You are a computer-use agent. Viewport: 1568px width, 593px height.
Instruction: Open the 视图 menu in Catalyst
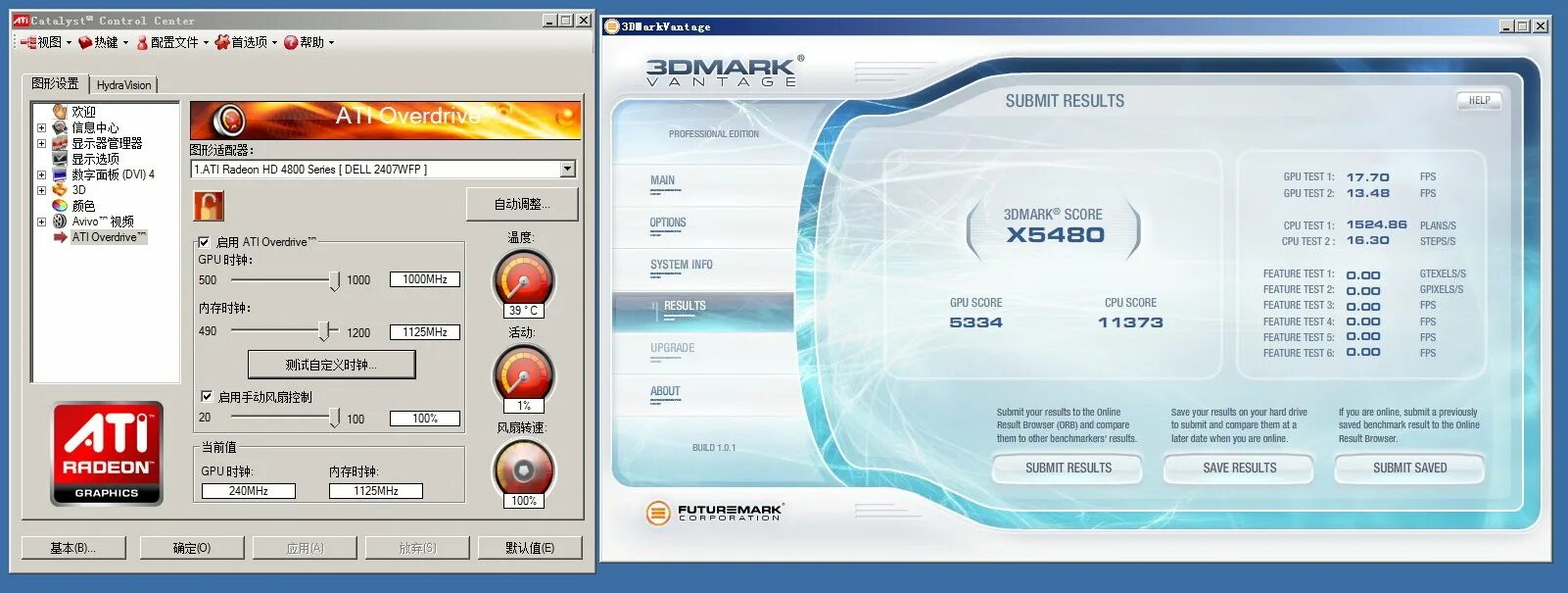(x=46, y=42)
